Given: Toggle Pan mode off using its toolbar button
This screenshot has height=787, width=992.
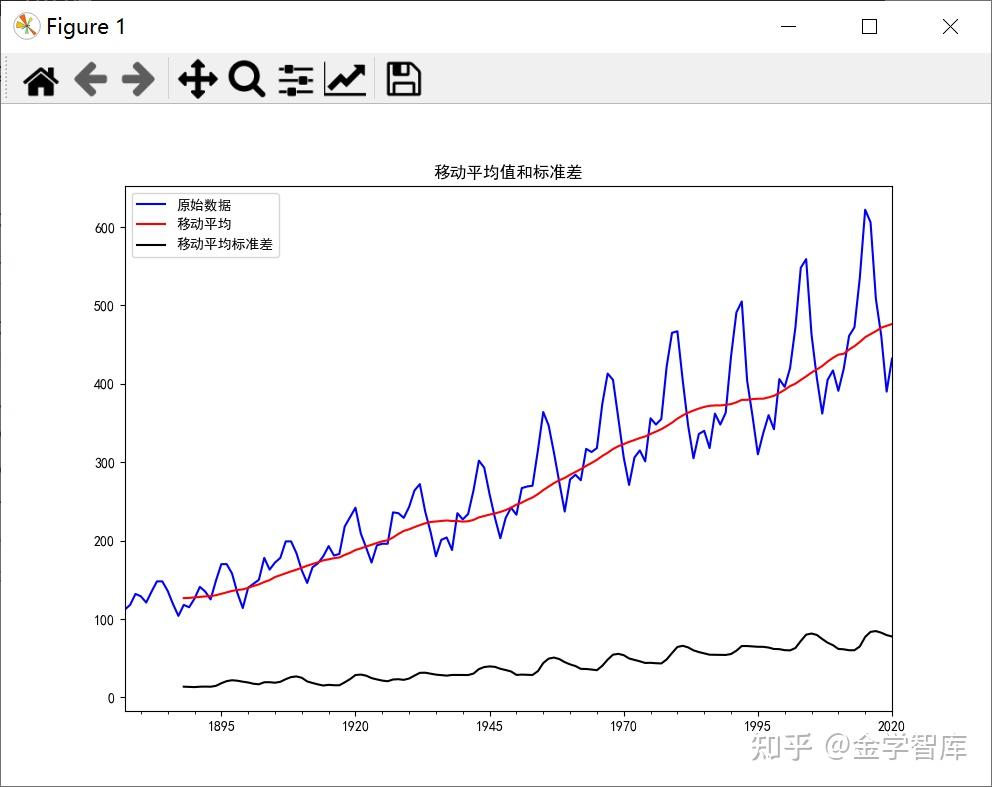Looking at the screenshot, I should tap(196, 80).
